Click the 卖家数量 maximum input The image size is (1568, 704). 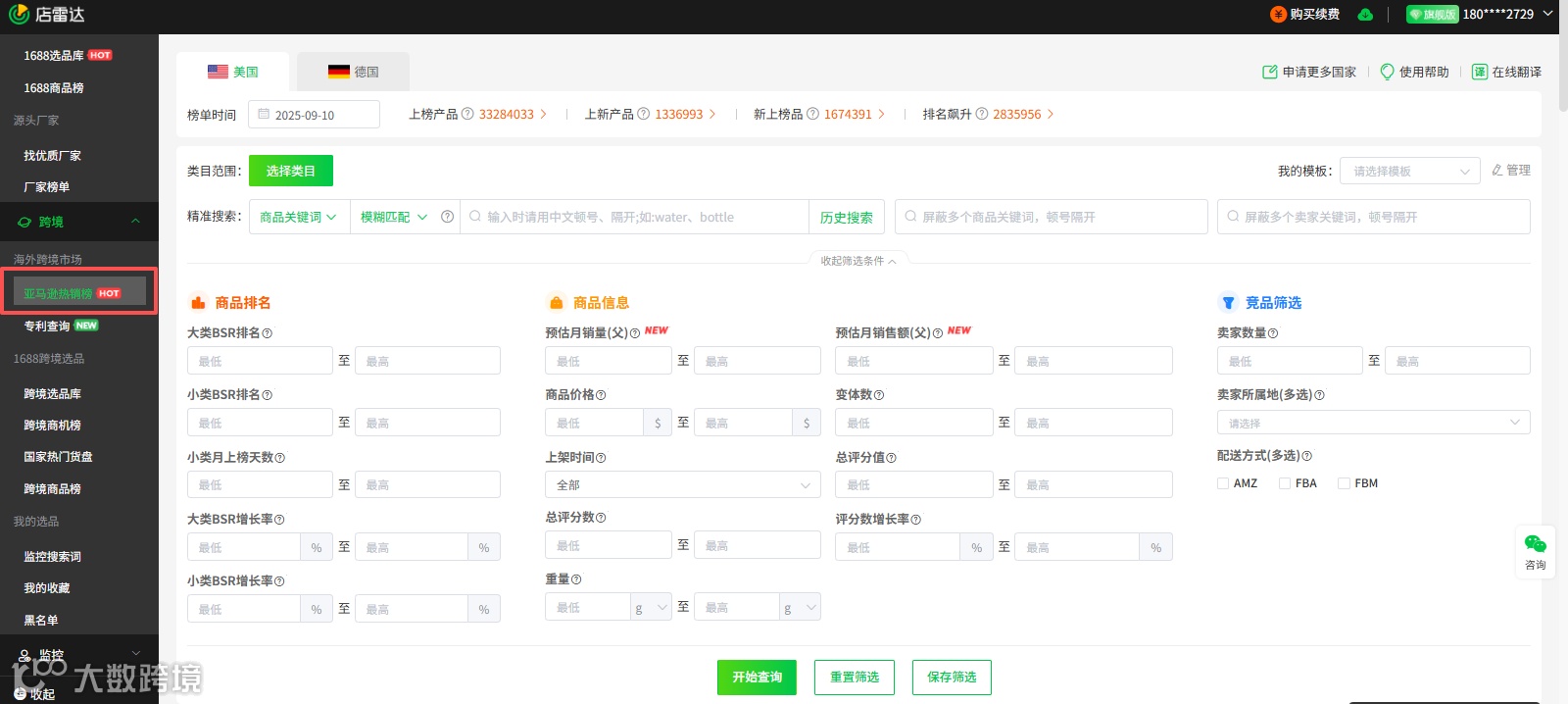point(1457,361)
